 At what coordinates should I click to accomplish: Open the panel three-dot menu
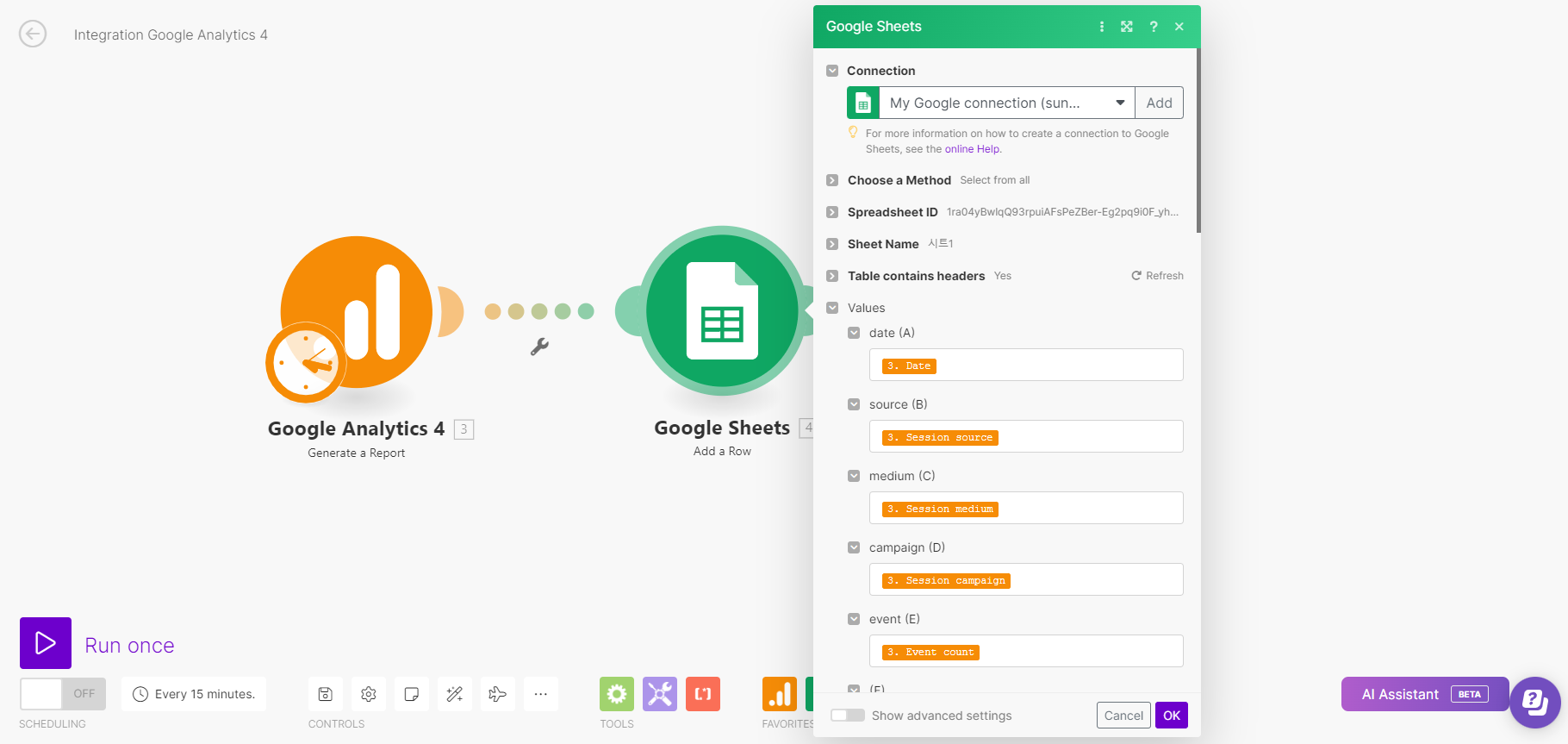[x=1102, y=27]
